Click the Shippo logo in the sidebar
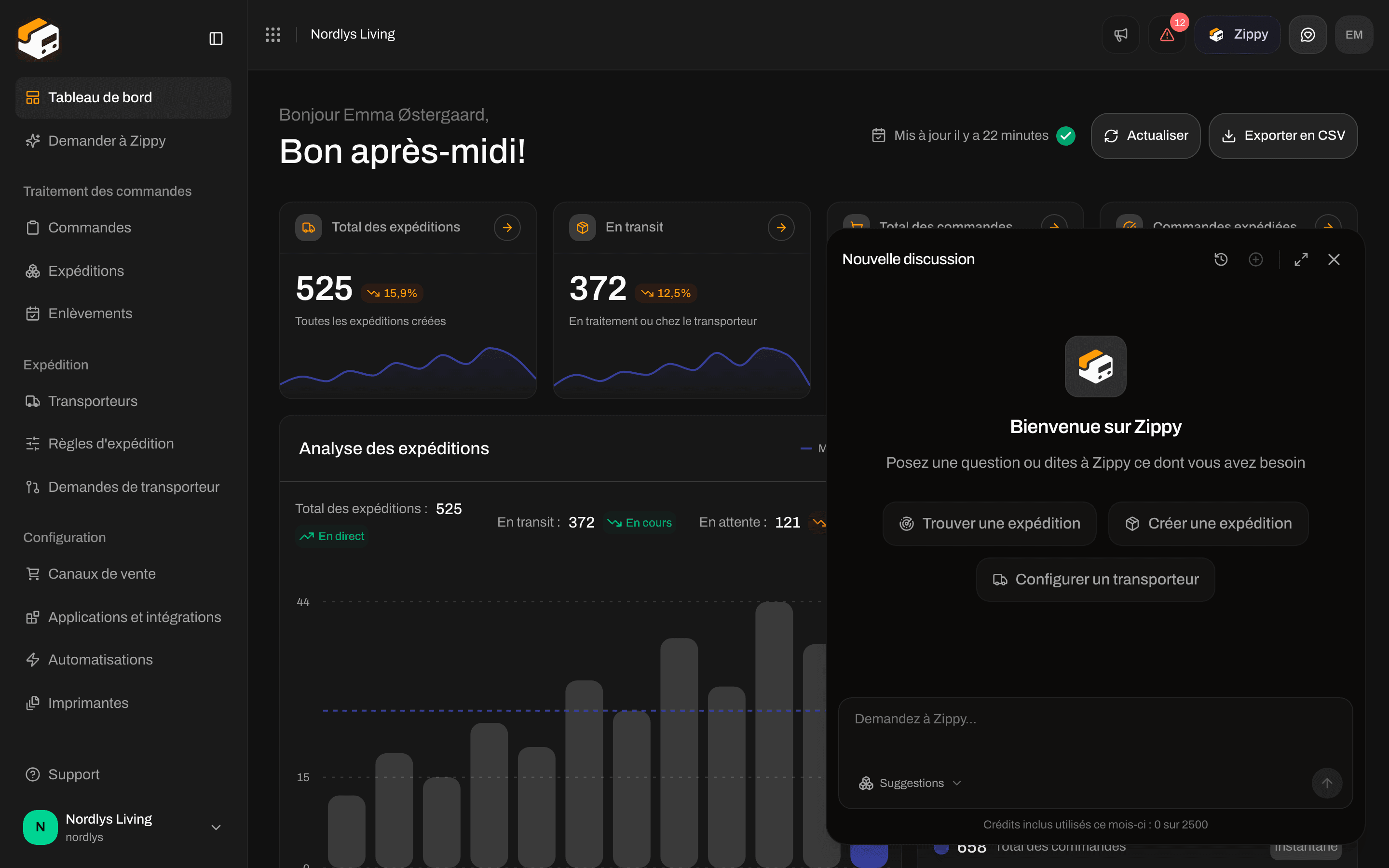Viewport: 1389px width, 868px height. pyautogui.click(x=39, y=39)
